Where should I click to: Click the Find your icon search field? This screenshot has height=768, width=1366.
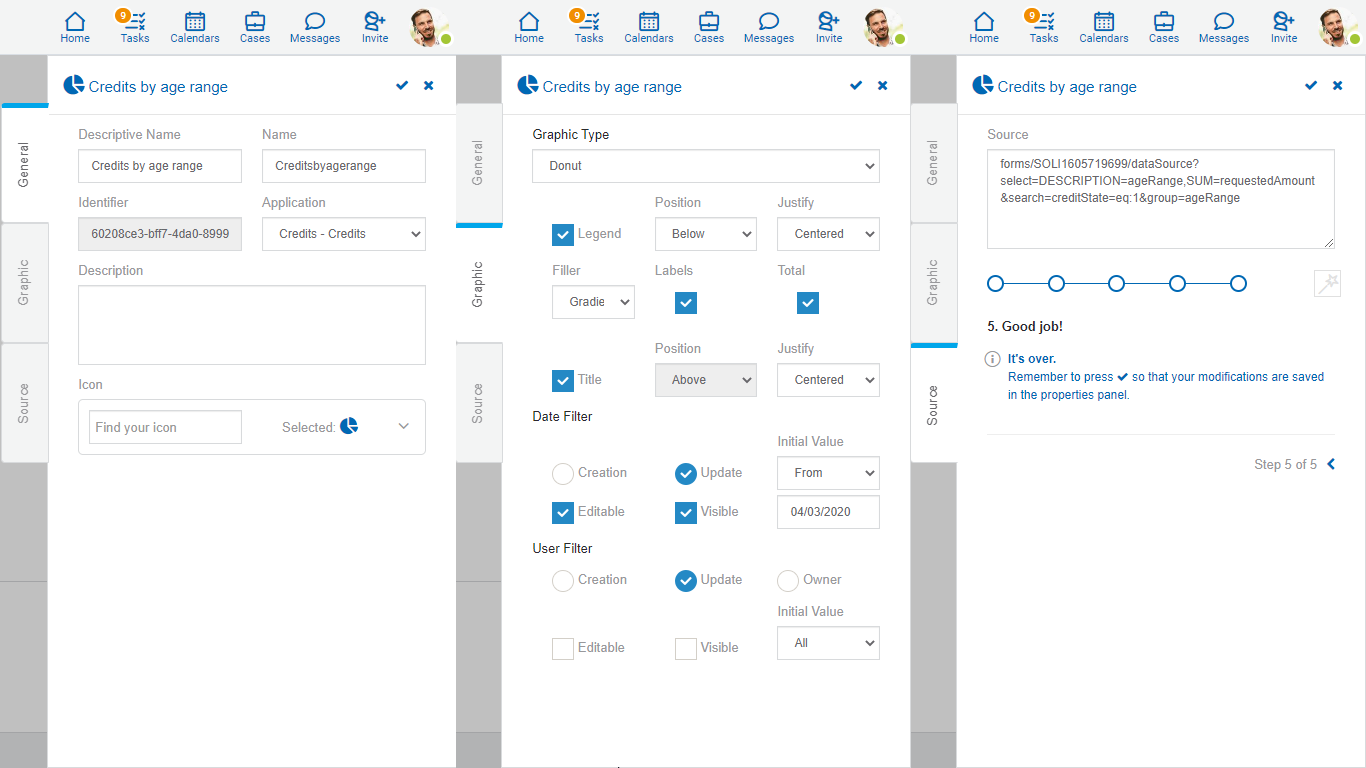pos(165,427)
